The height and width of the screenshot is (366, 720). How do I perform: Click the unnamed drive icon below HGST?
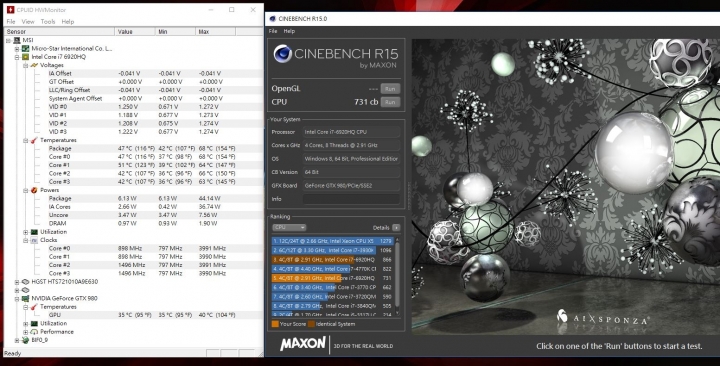pyautogui.click(x=26, y=290)
